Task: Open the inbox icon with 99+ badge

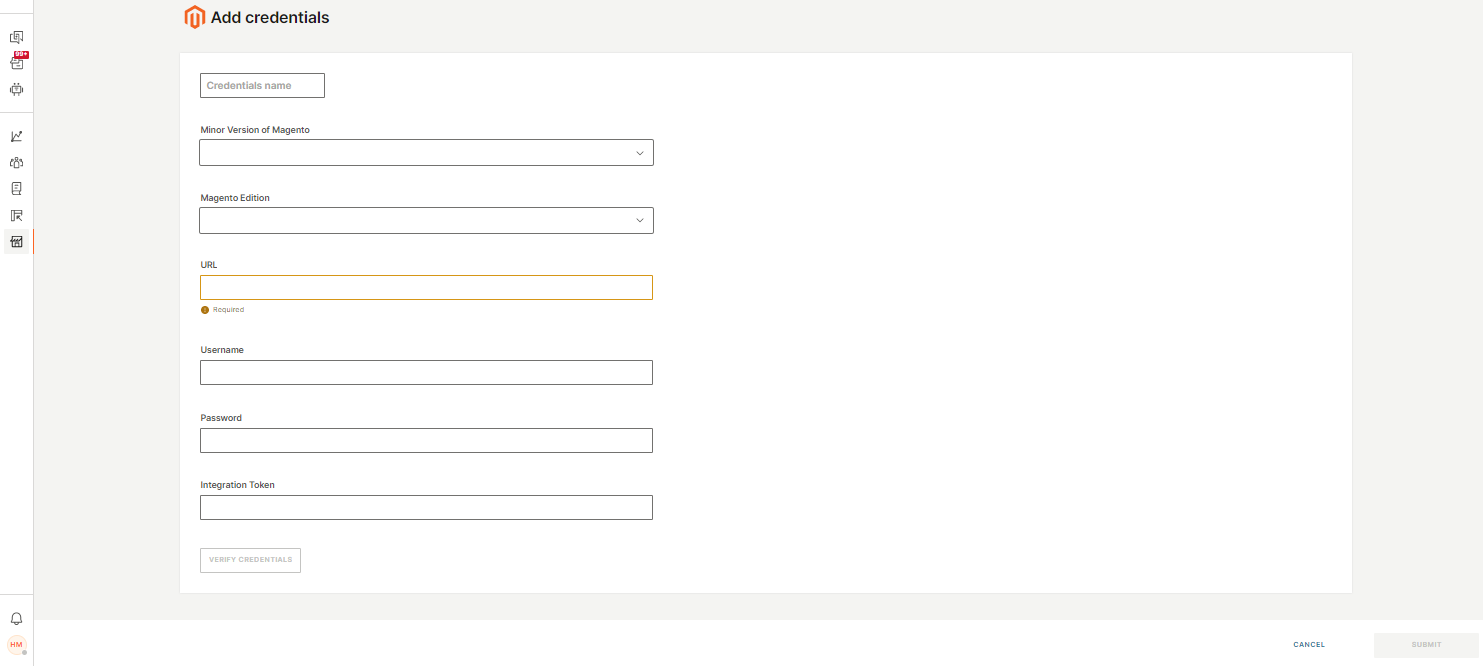Action: tap(16, 63)
